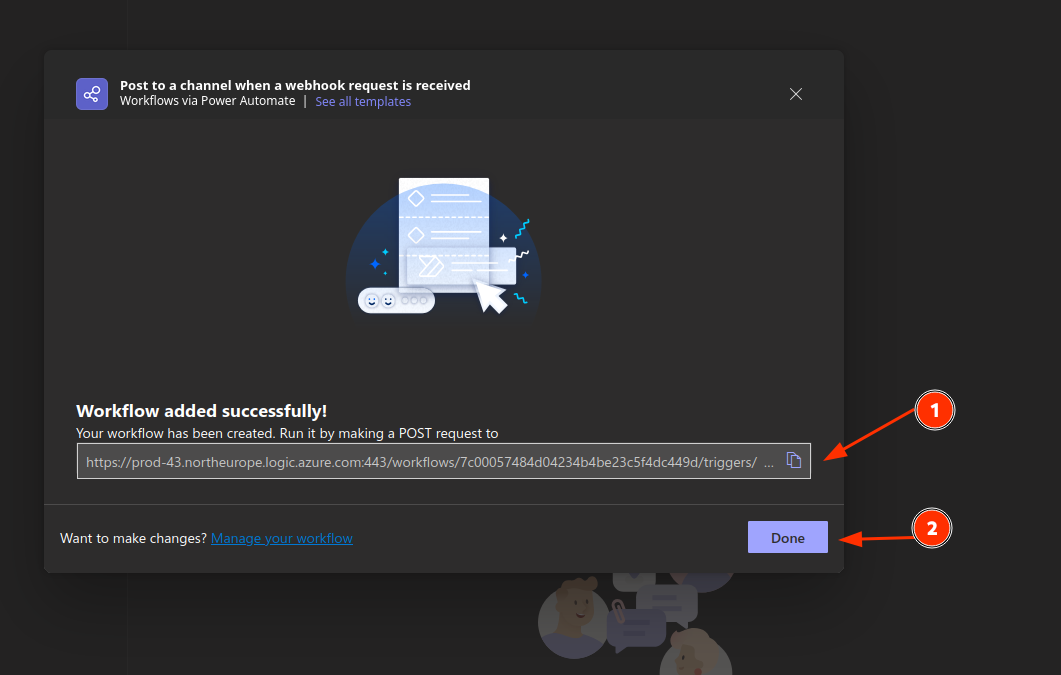
Task: Click the Workflows via Power Automate label
Action: tap(207, 102)
